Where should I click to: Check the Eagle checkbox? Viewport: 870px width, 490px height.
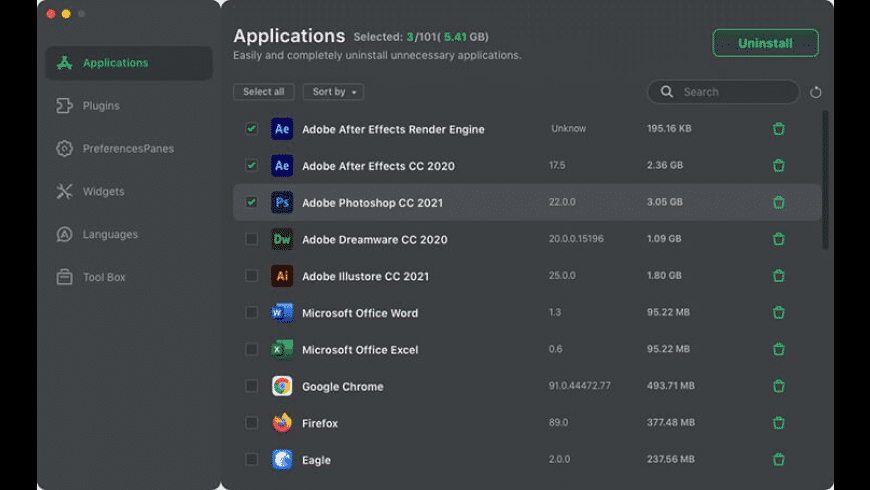point(251,459)
